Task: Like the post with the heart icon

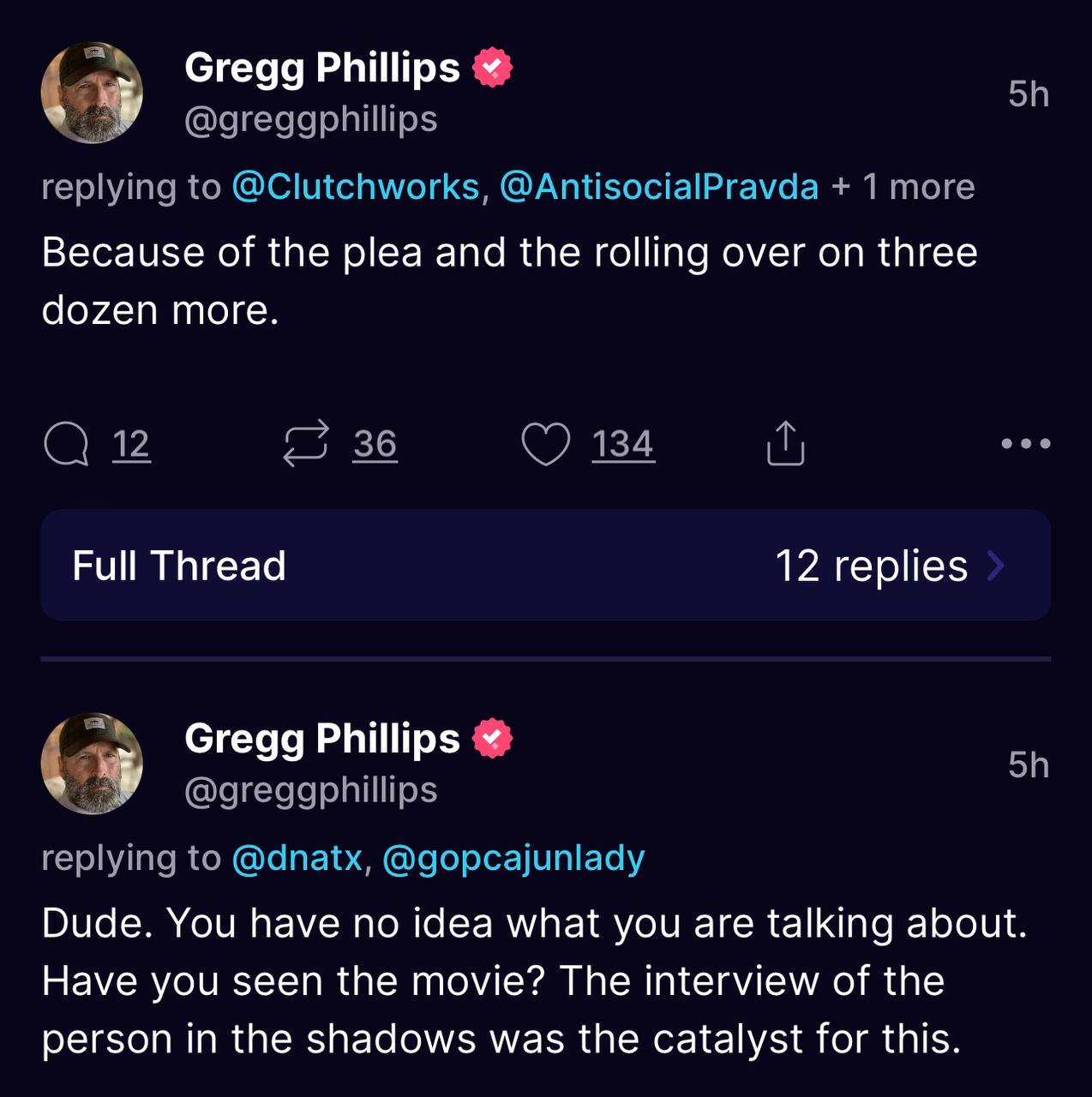Action: pyautogui.click(x=545, y=444)
